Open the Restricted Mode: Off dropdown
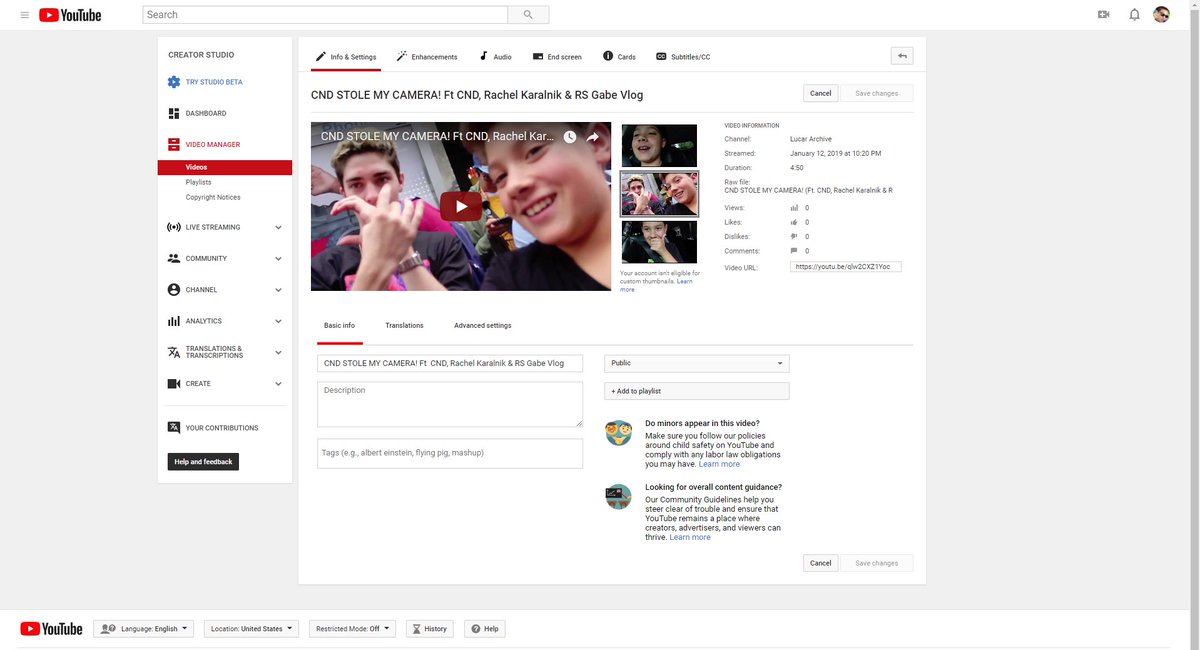 353,629
